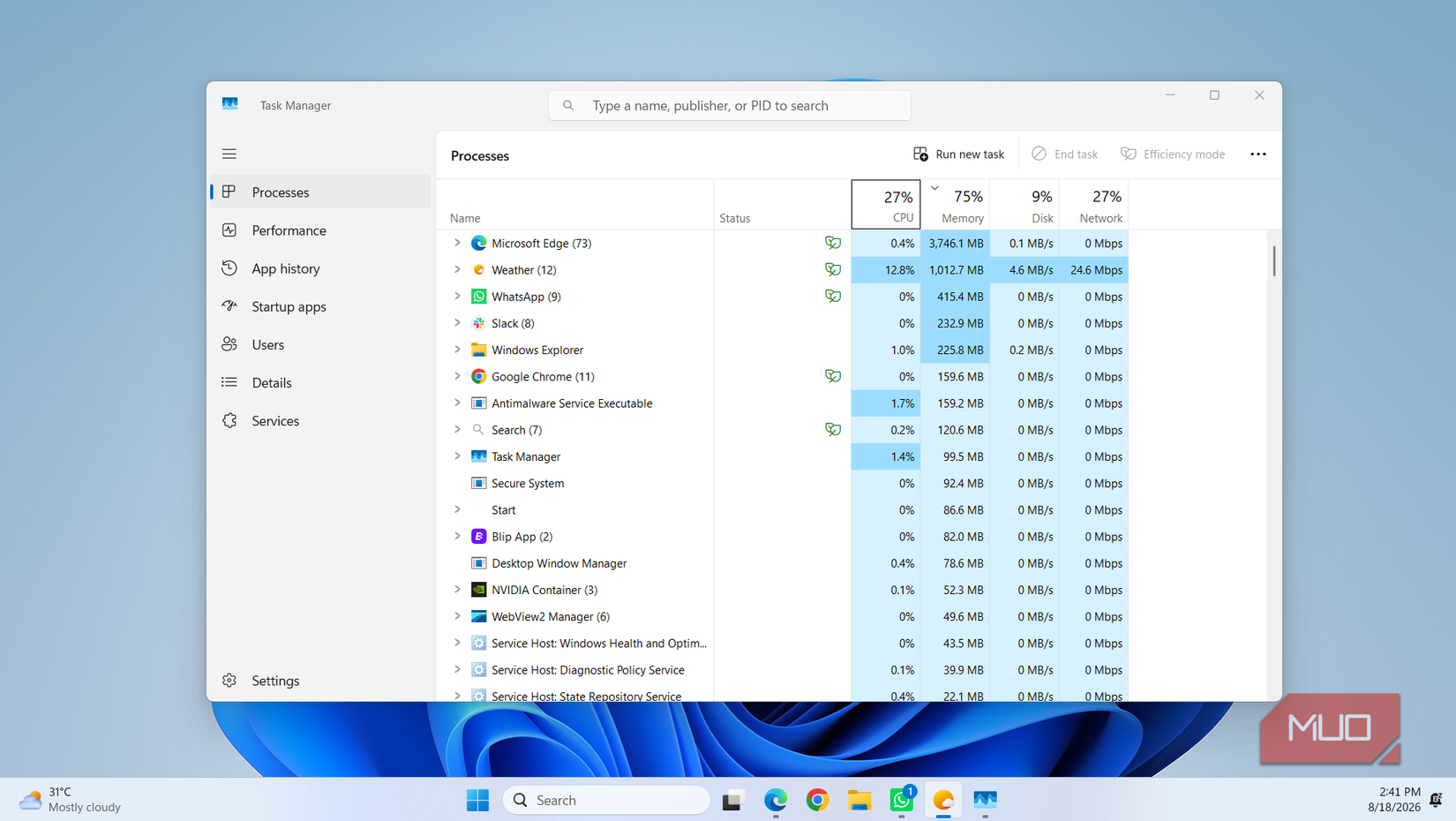The image size is (1456, 821).
Task: Enable Efficiency mode button
Action: coord(1173,154)
